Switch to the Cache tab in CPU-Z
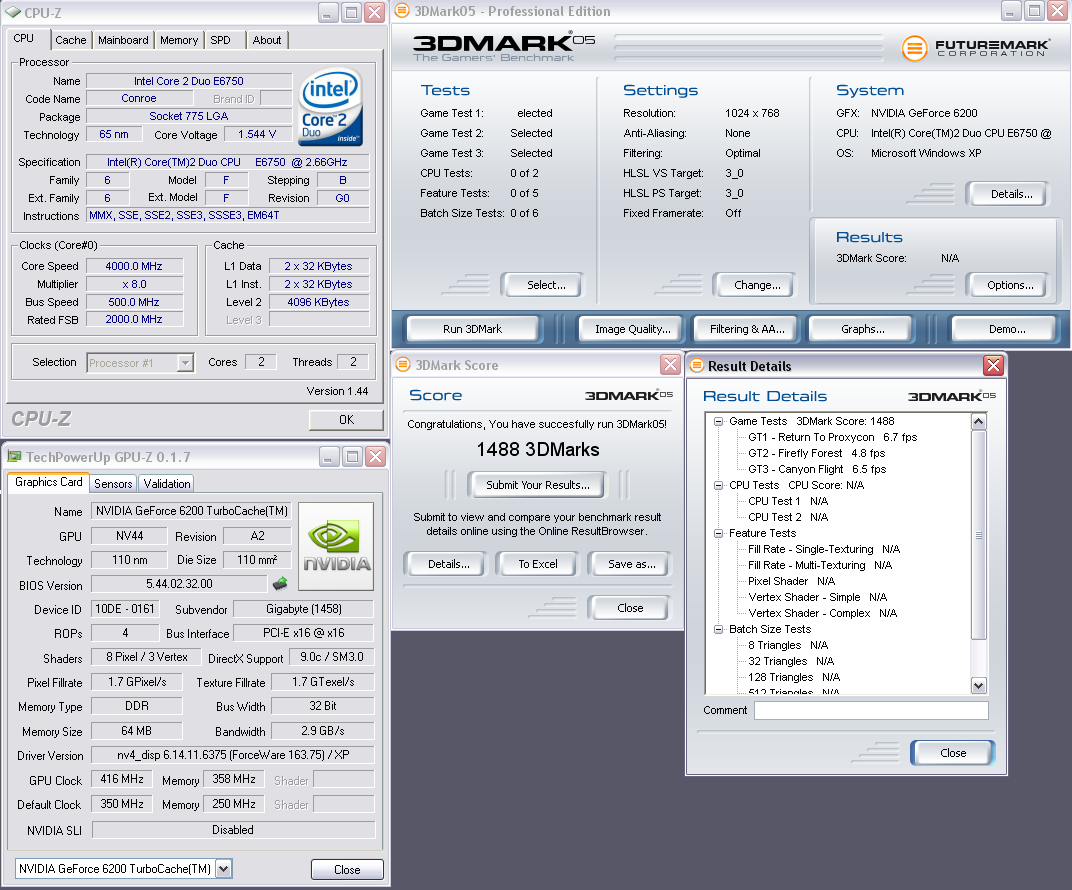This screenshot has height=890, width=1072. 70,40
